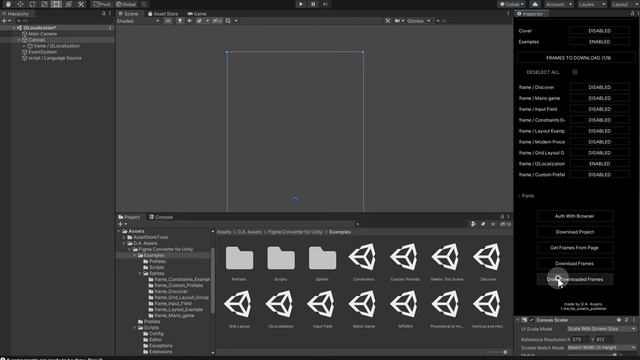Select Main Camera in Hierarchy
Screen dimensions: 640x360
[42, 34]
